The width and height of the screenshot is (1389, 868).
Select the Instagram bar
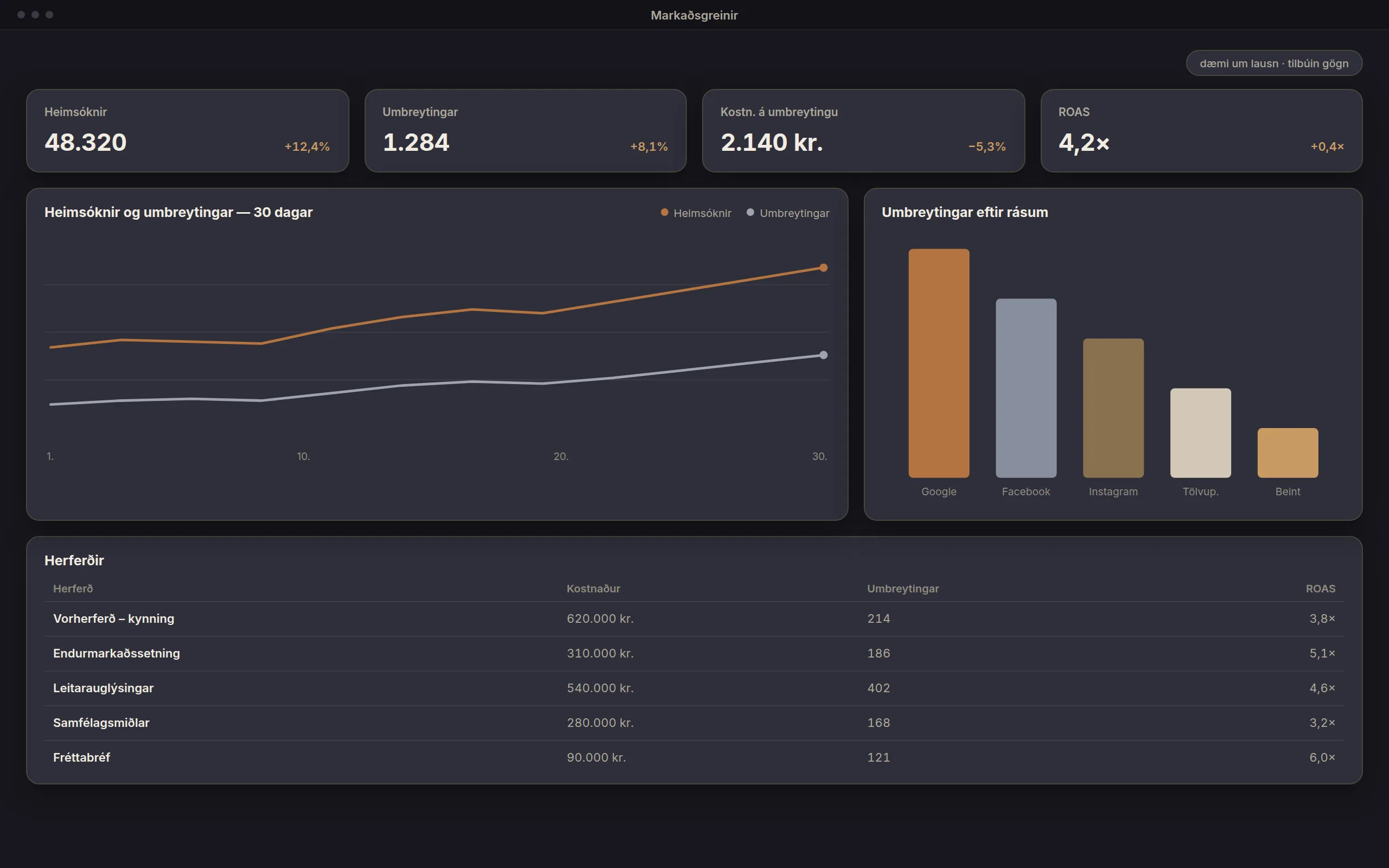(x=1113, y=407)
